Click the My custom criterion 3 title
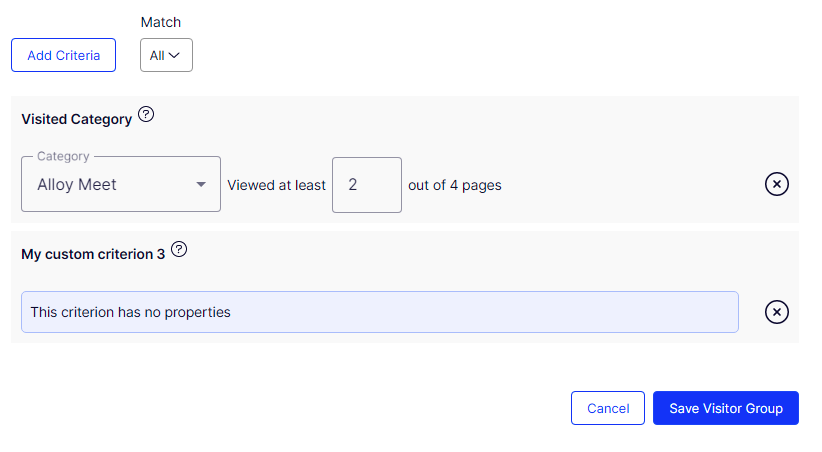 point(93,254)
